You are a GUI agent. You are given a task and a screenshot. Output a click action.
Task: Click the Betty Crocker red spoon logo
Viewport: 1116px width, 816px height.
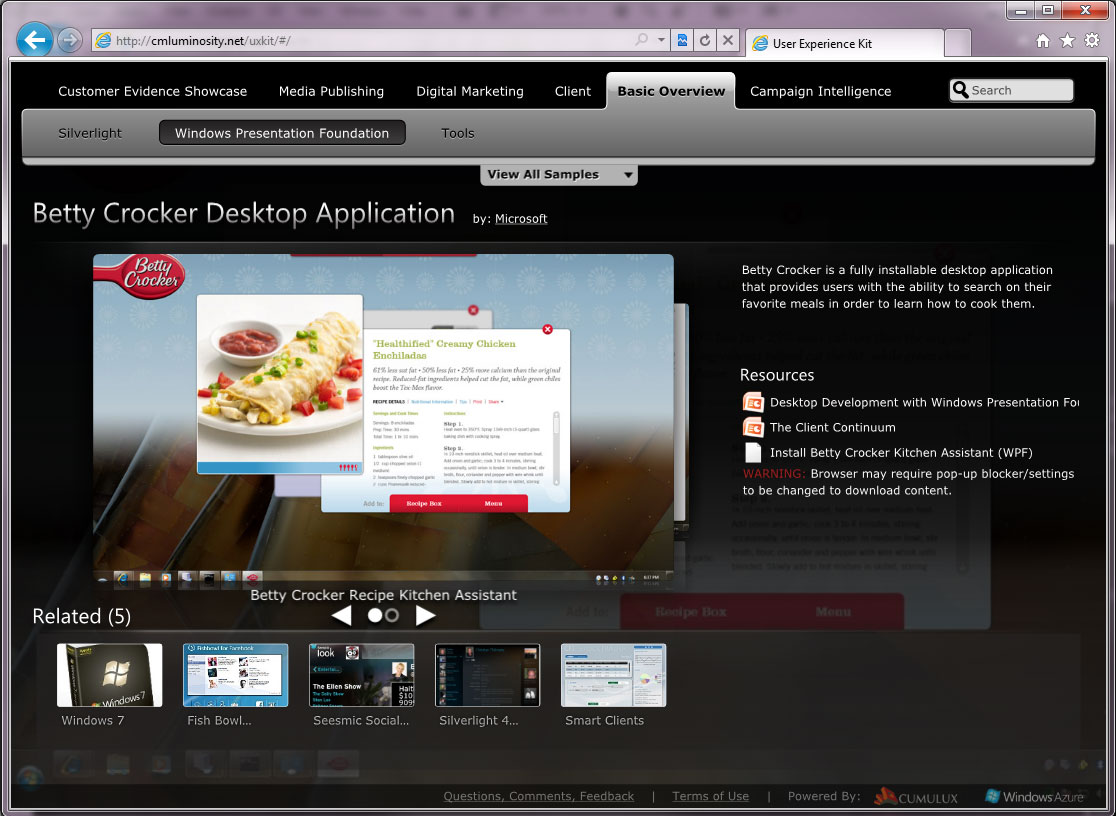coord(140,276)
